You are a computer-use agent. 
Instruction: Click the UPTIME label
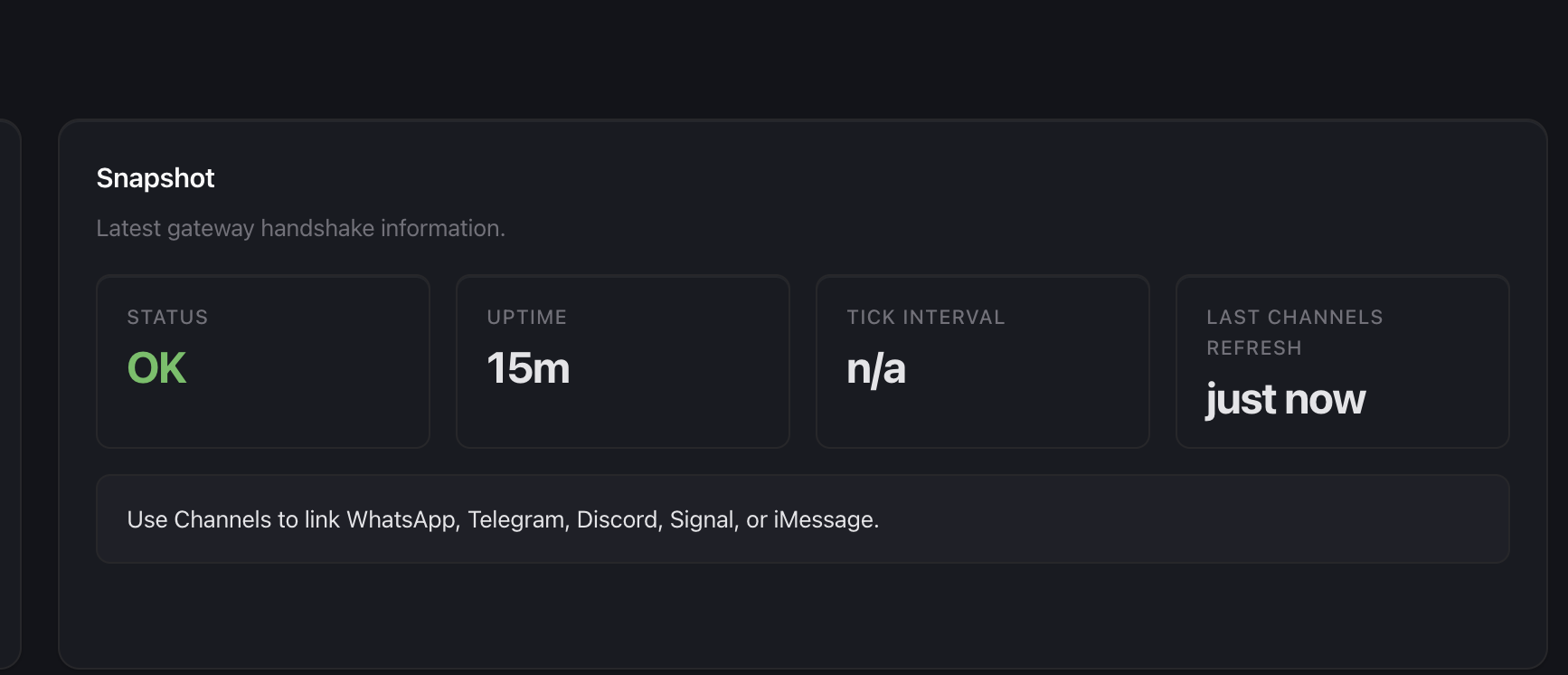[526, 318]
